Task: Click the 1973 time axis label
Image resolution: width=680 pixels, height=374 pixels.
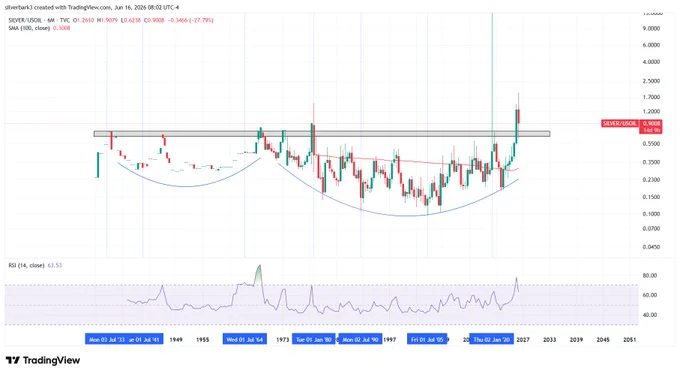Action: (283, 340)
